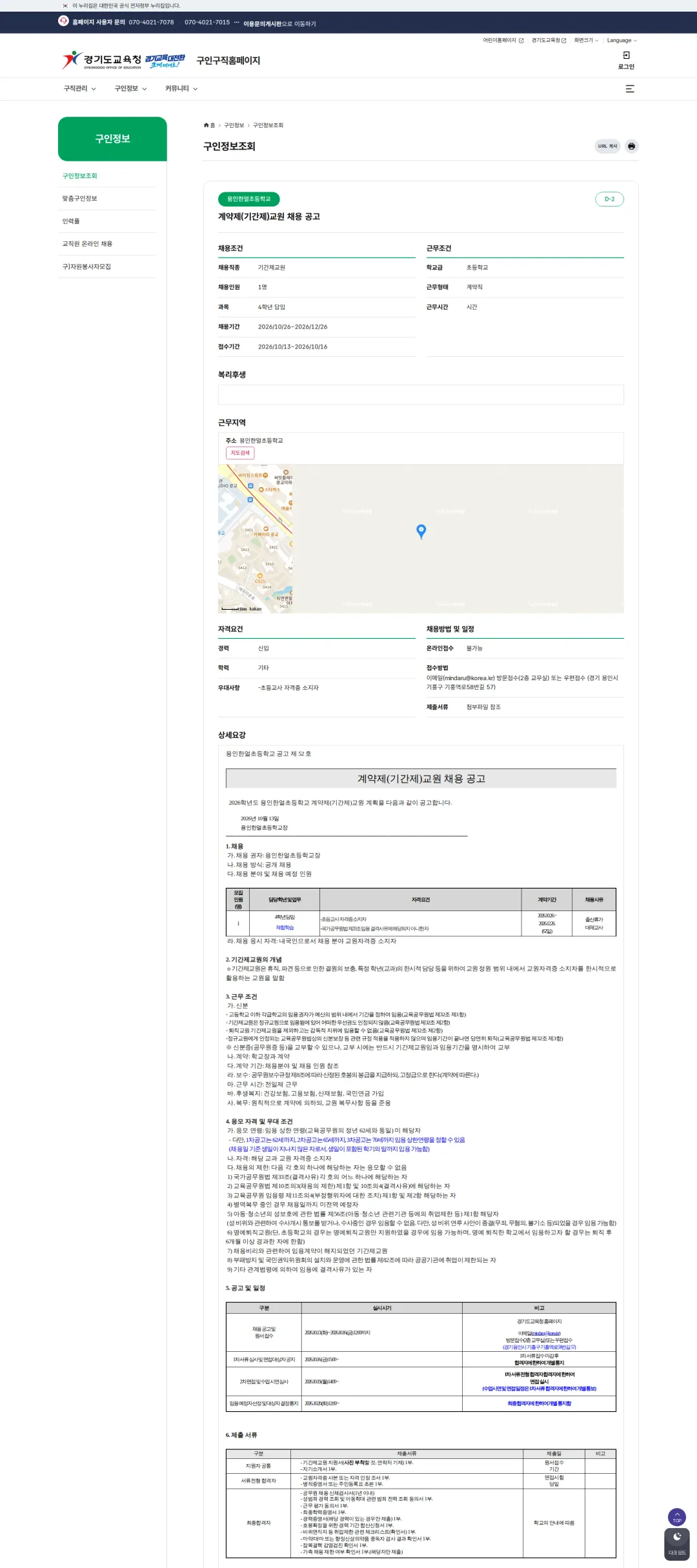Image resolution: width=697 pixels, height=1568 pixels.
Task: Click the 상세요강 section heading
Action: [x=232, y=735]
